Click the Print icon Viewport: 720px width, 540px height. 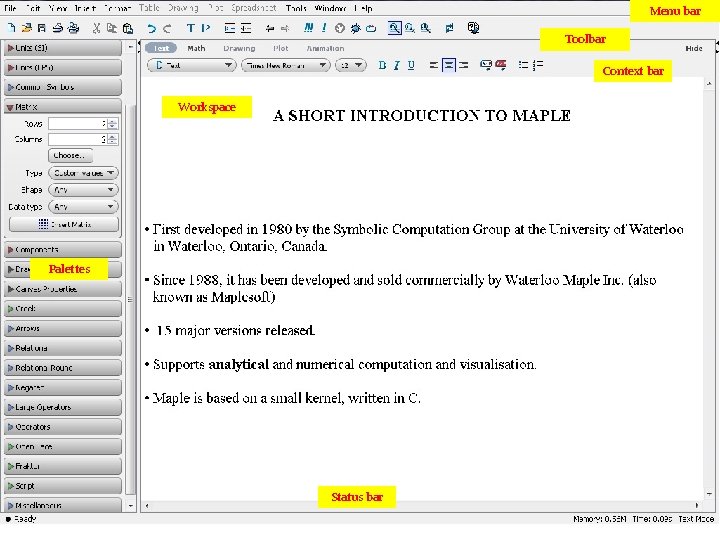point(58,28)
